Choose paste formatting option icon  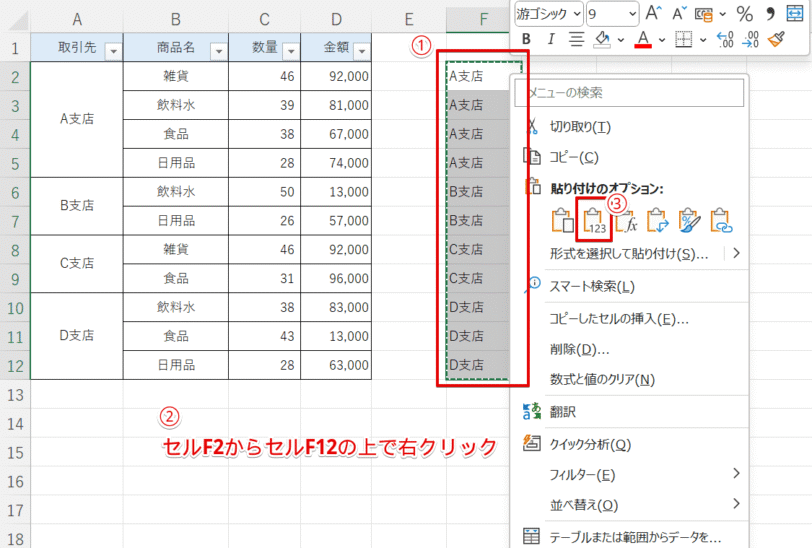pyautogui.click(x=689, y=221)
